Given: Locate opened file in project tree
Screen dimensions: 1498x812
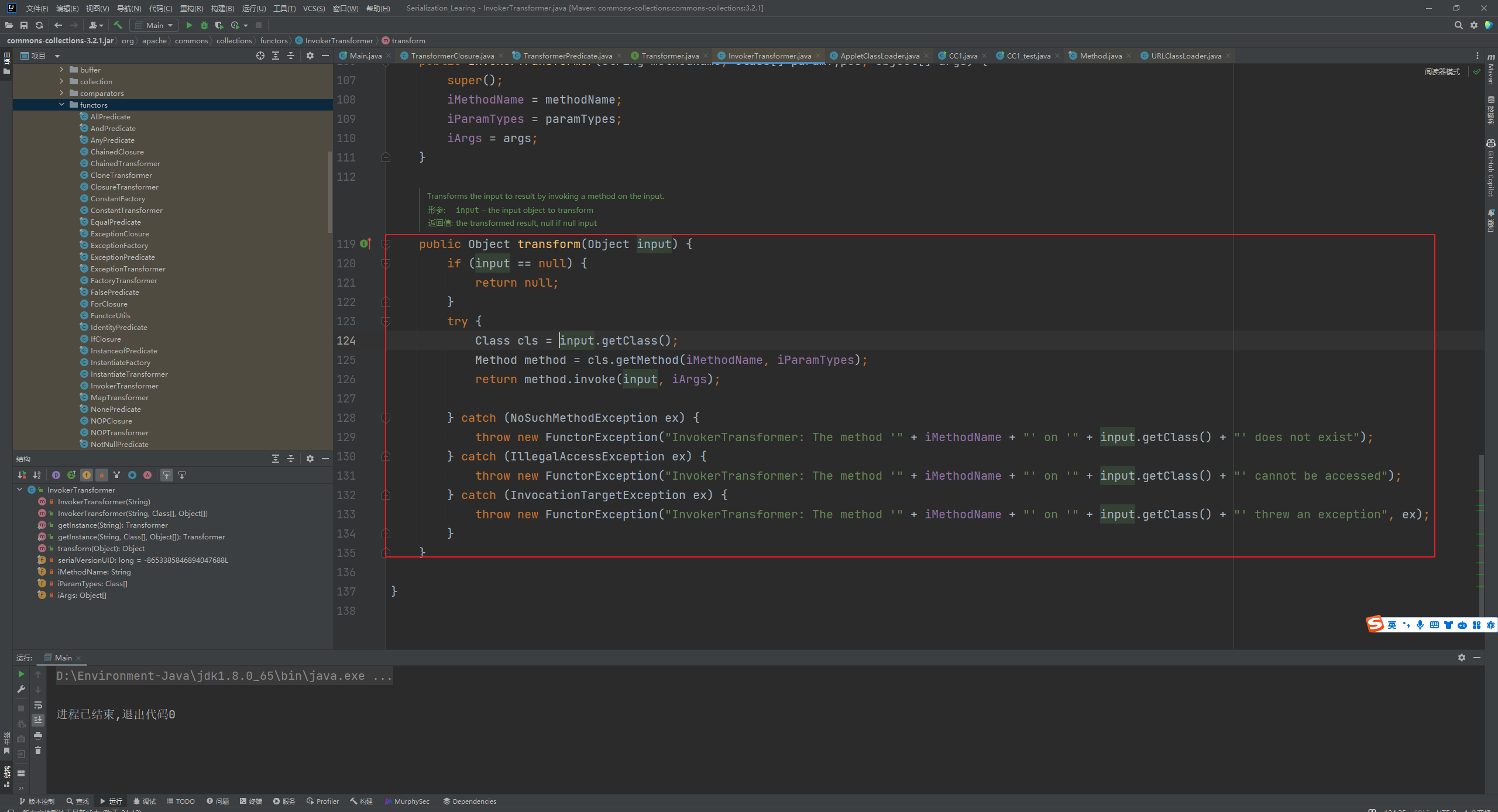Looking at the screenshot, I should pos(260,56).
